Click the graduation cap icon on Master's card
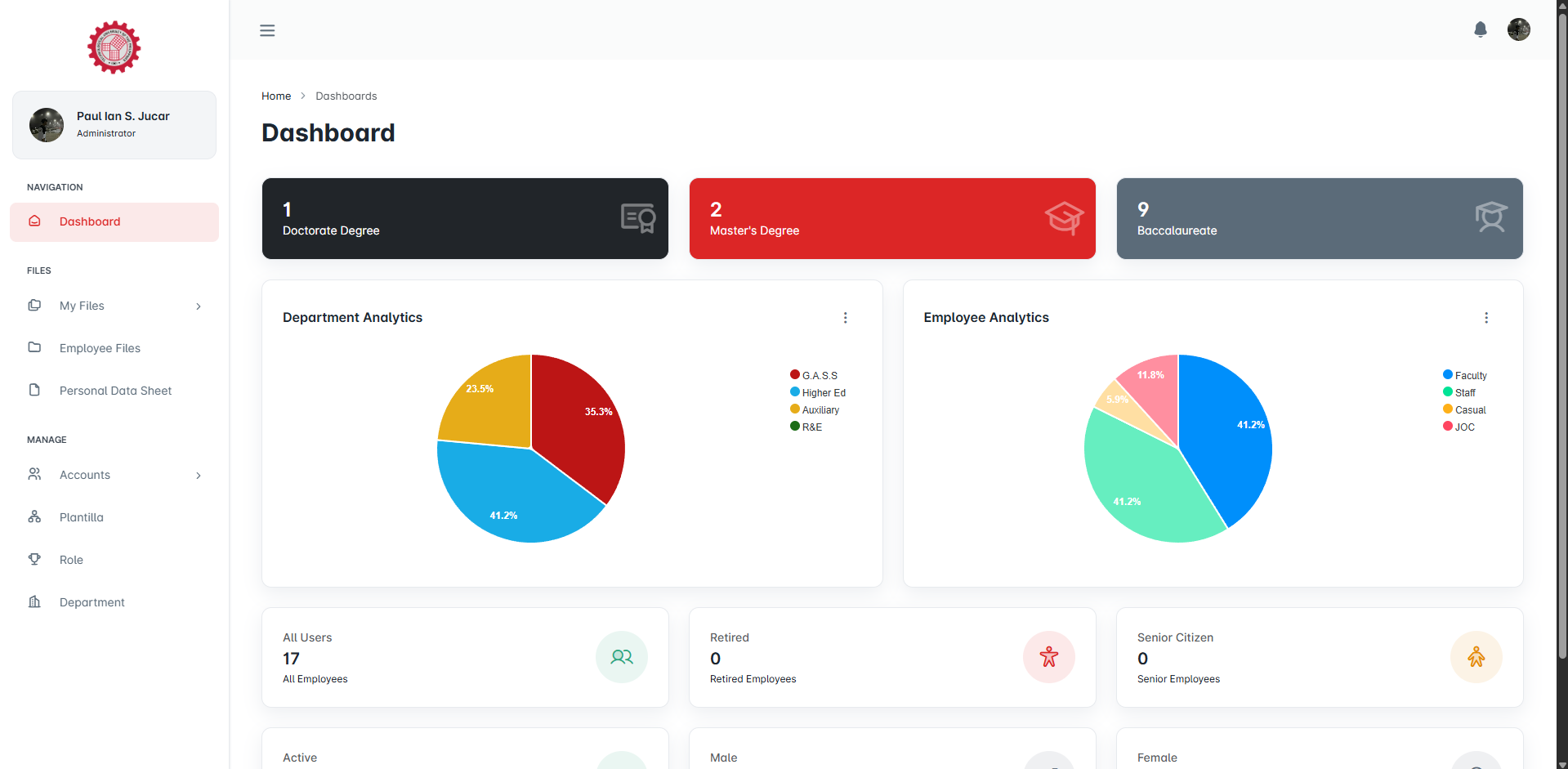Image resolution: width=1568 pixels, height=769 pixels. (x=1064, y=218)
